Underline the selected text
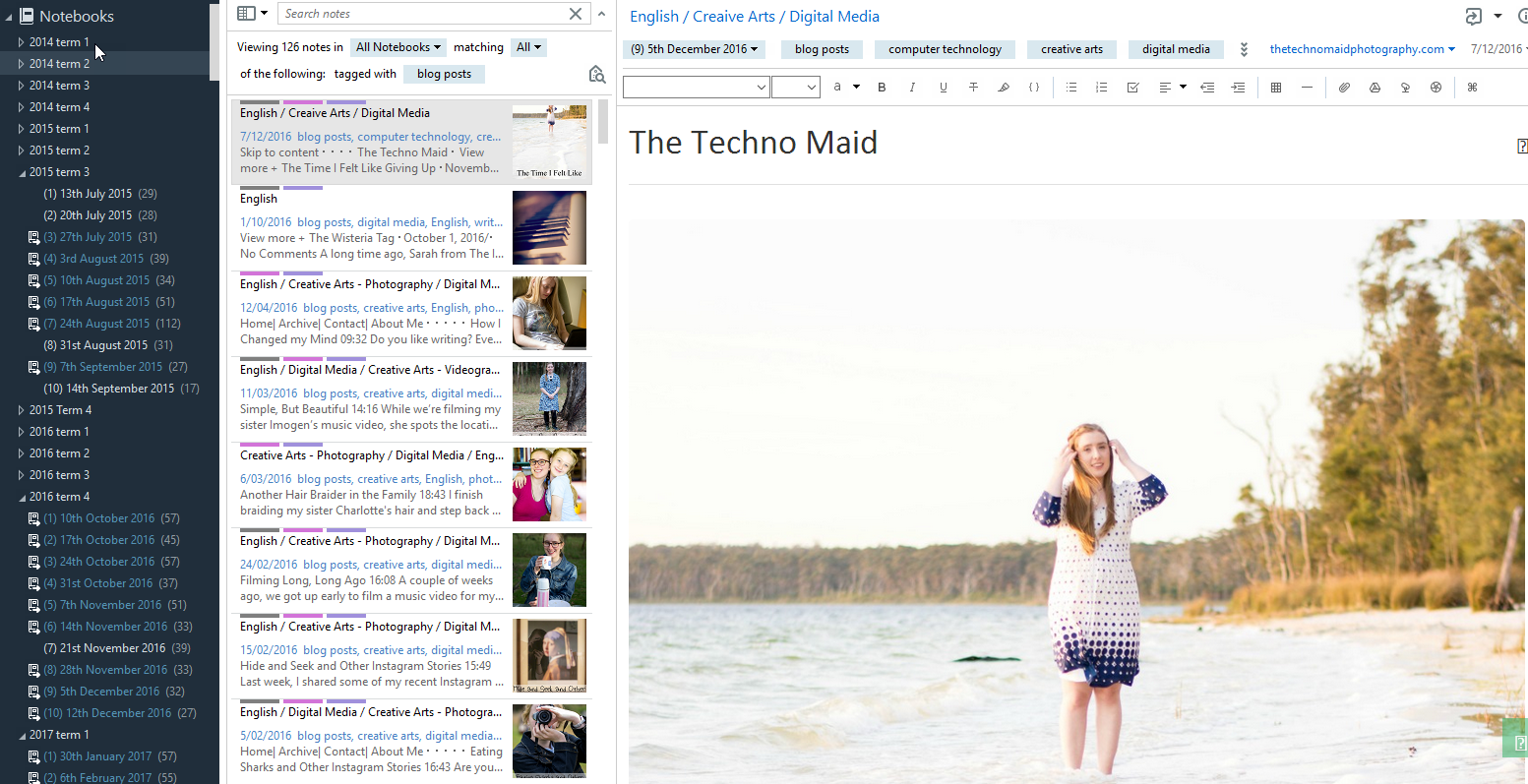The image size is (1528, 784). click(943, 88)
